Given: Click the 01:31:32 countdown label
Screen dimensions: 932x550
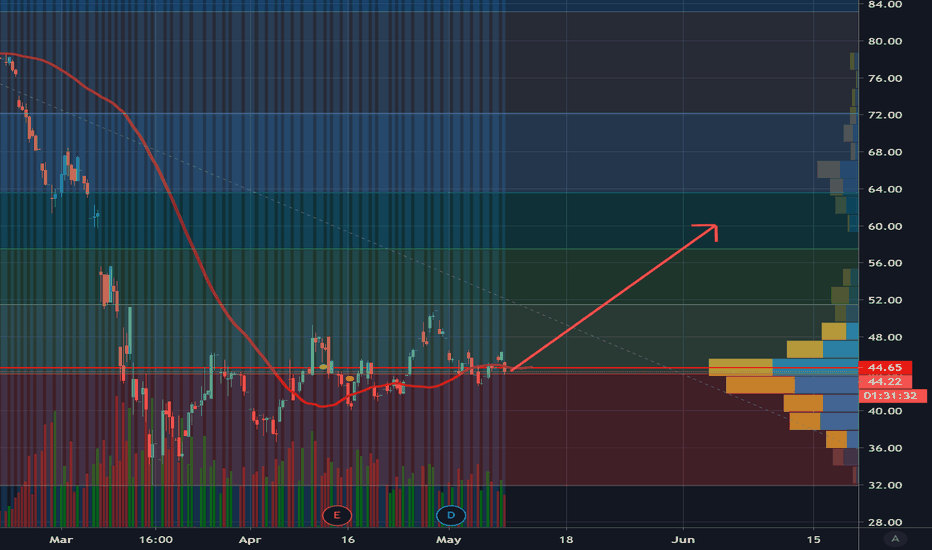Looking at the screenshot, I should coord(892,395).
